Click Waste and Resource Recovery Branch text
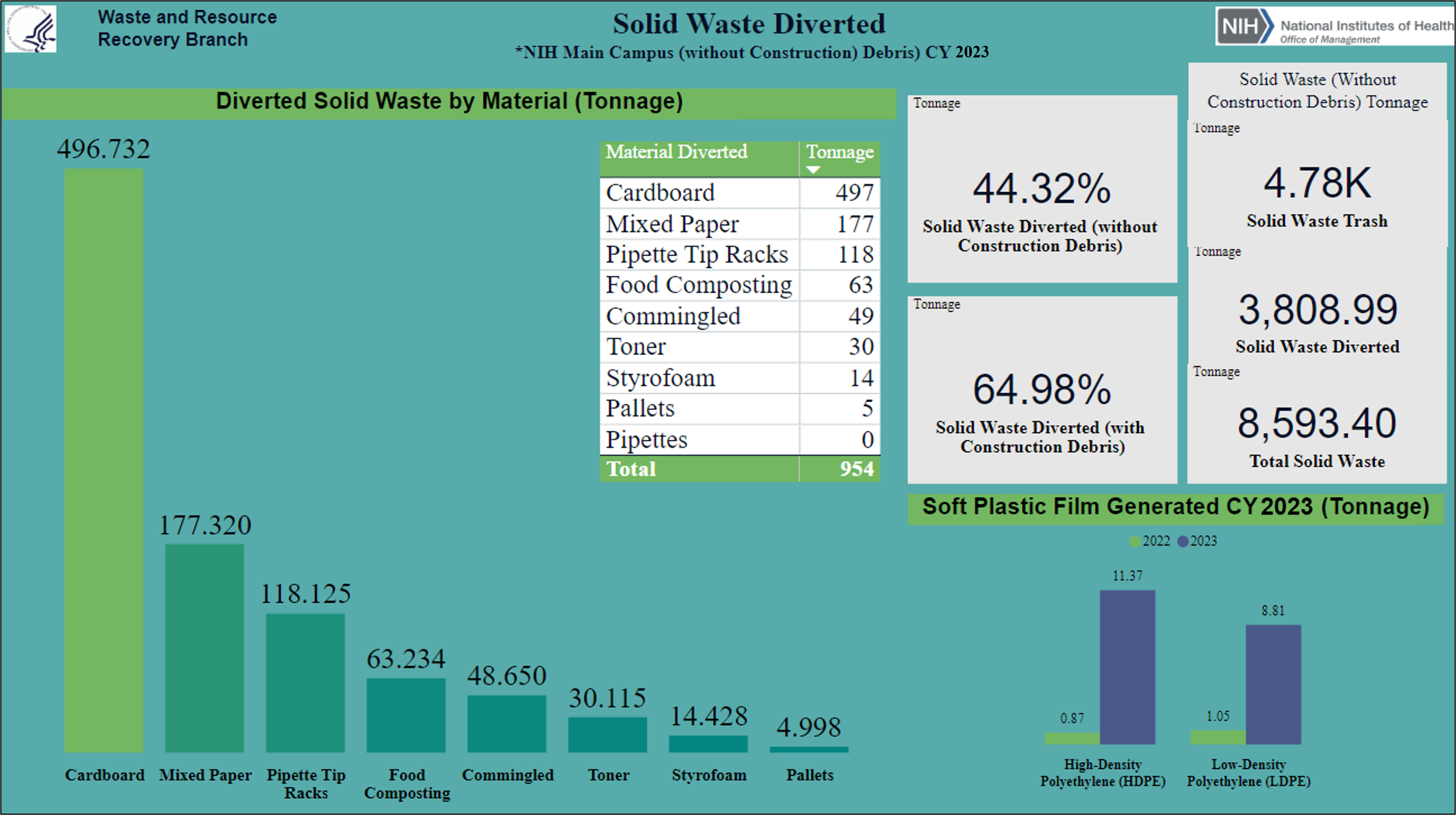The width and height of the screenshot is (1456, 815). pyautogui.click(x=187, y=28)
